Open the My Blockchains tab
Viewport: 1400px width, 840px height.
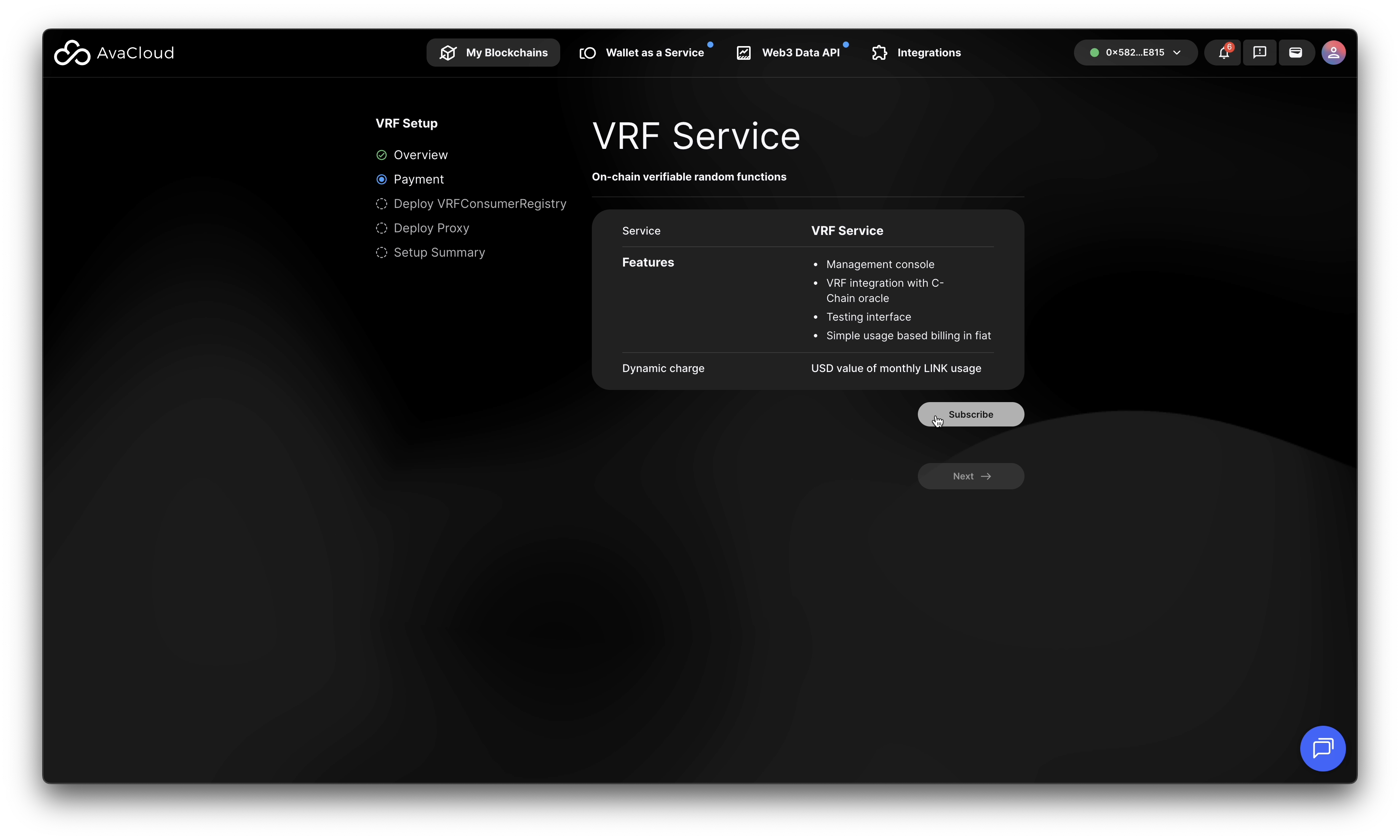point(493,53)
